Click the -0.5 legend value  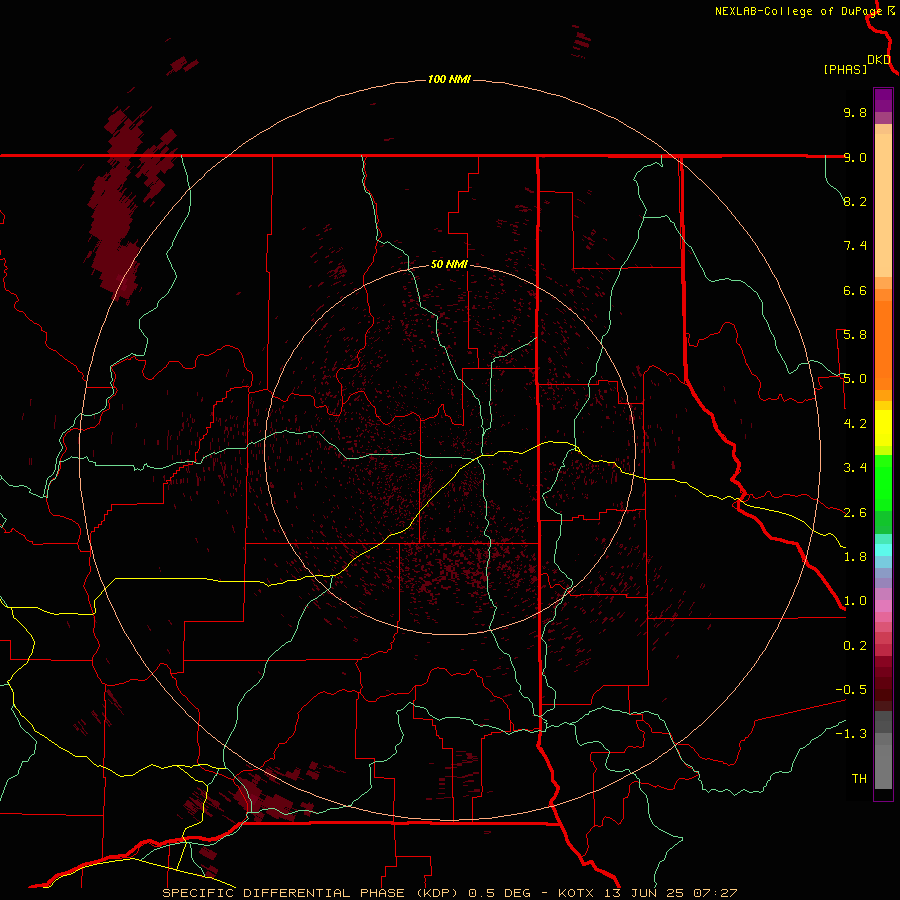pos(851,690)
